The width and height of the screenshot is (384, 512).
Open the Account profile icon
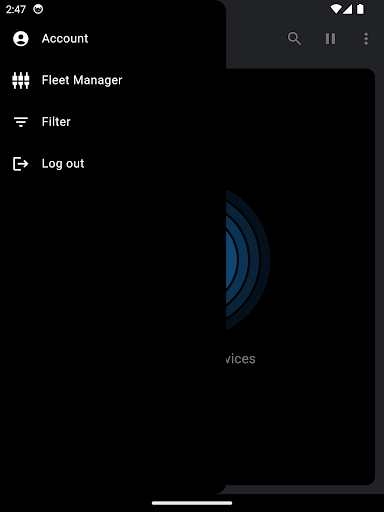(x=21, y=39)
